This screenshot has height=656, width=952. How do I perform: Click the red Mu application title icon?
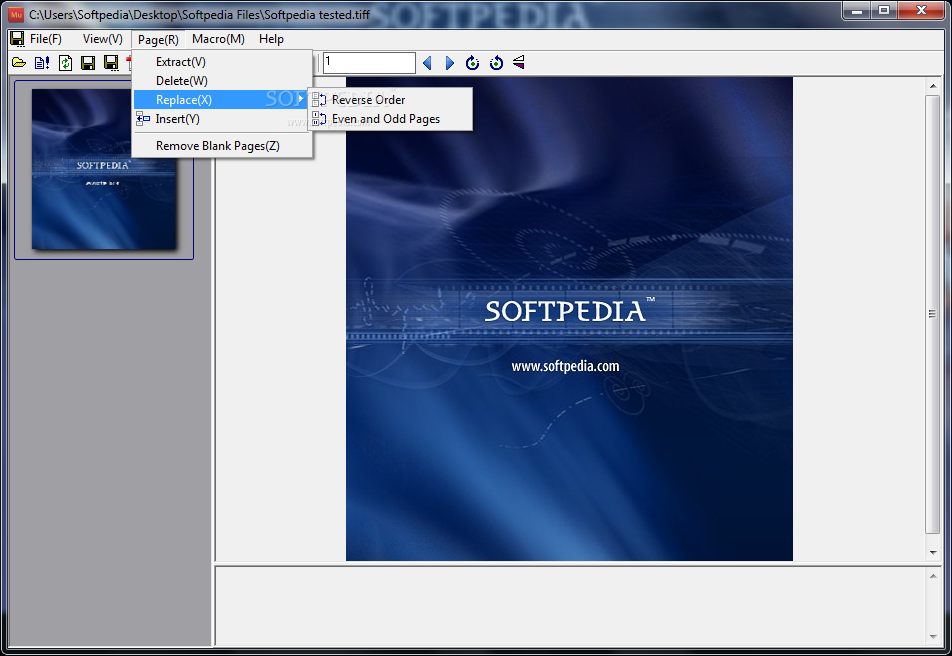16,14
